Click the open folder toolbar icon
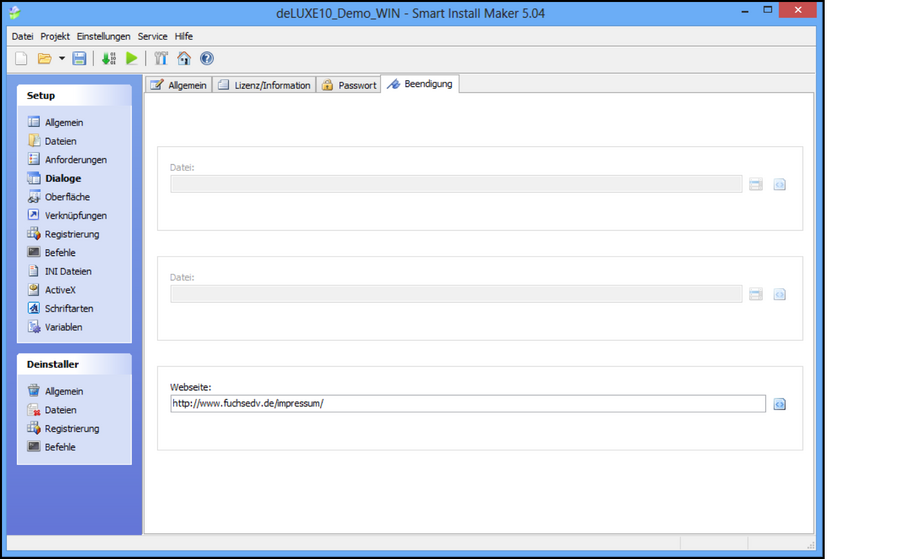Viewport: 900px width, 559px height. [44, 59]
